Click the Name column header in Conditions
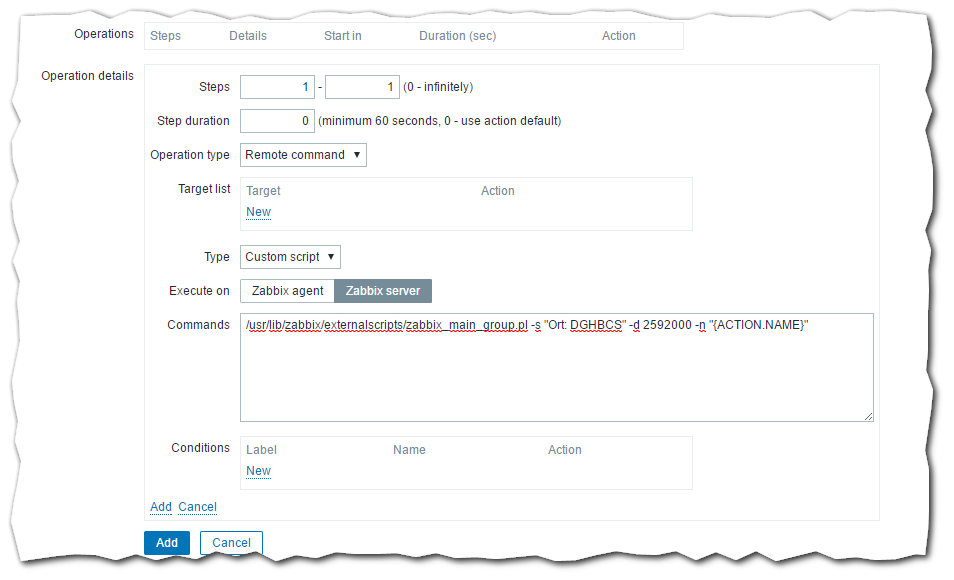The width and height of the screenshot is (954, 580). tap(409, 450)
